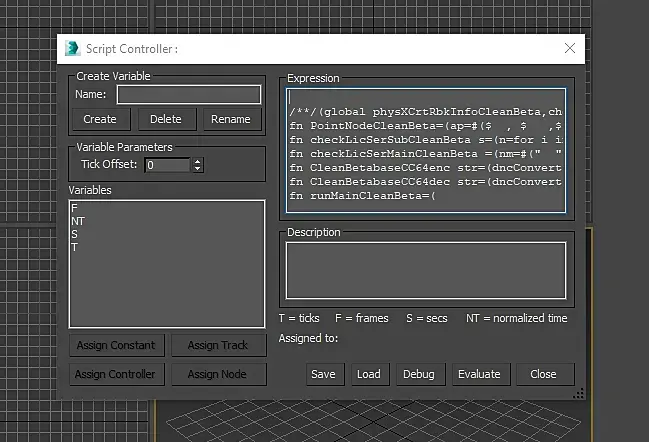Click the 'fn CleanBetabaseCC64dec' expression line
This screenshot has width=649, height=442.
(425, 182)
